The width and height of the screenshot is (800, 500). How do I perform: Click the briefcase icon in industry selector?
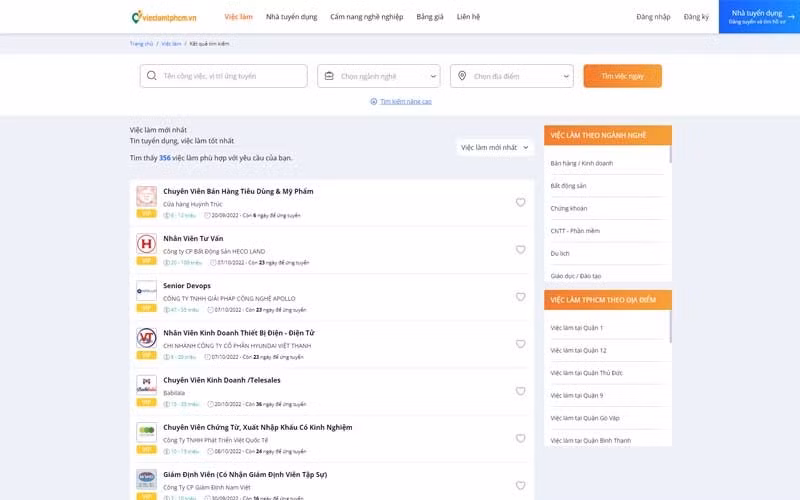point(329,76)
